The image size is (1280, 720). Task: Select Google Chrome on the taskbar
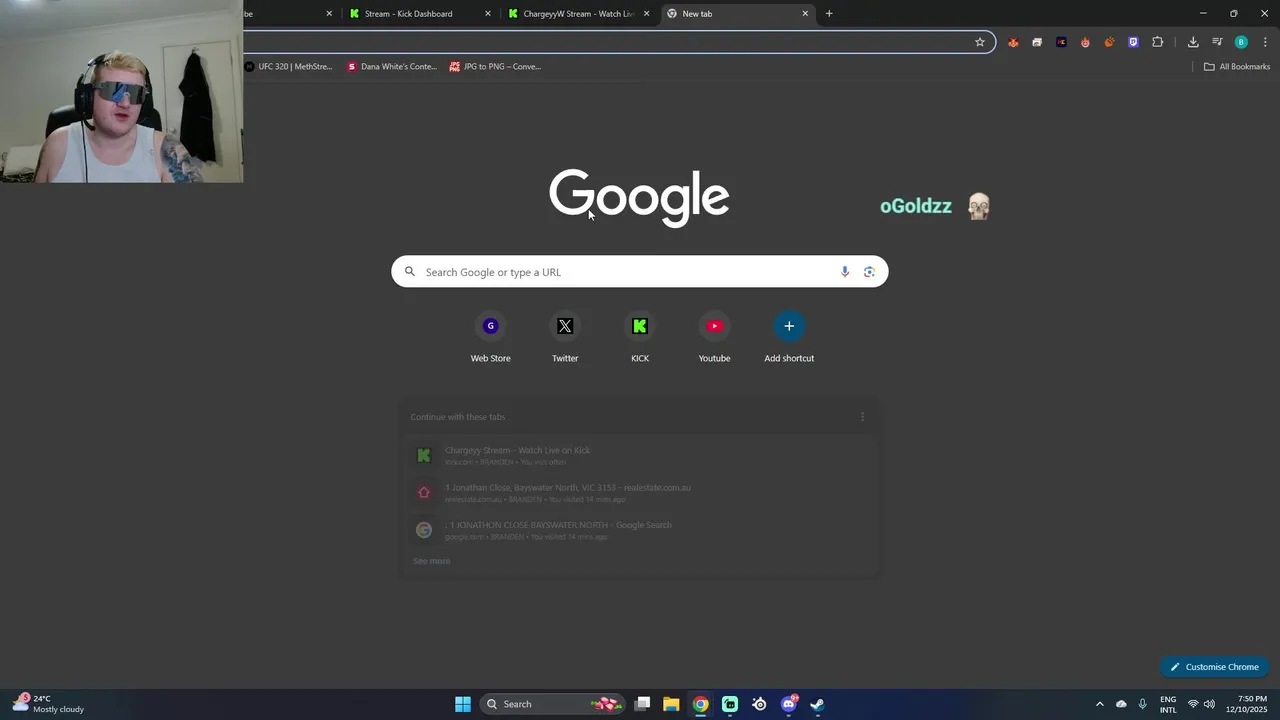[701, 704]
